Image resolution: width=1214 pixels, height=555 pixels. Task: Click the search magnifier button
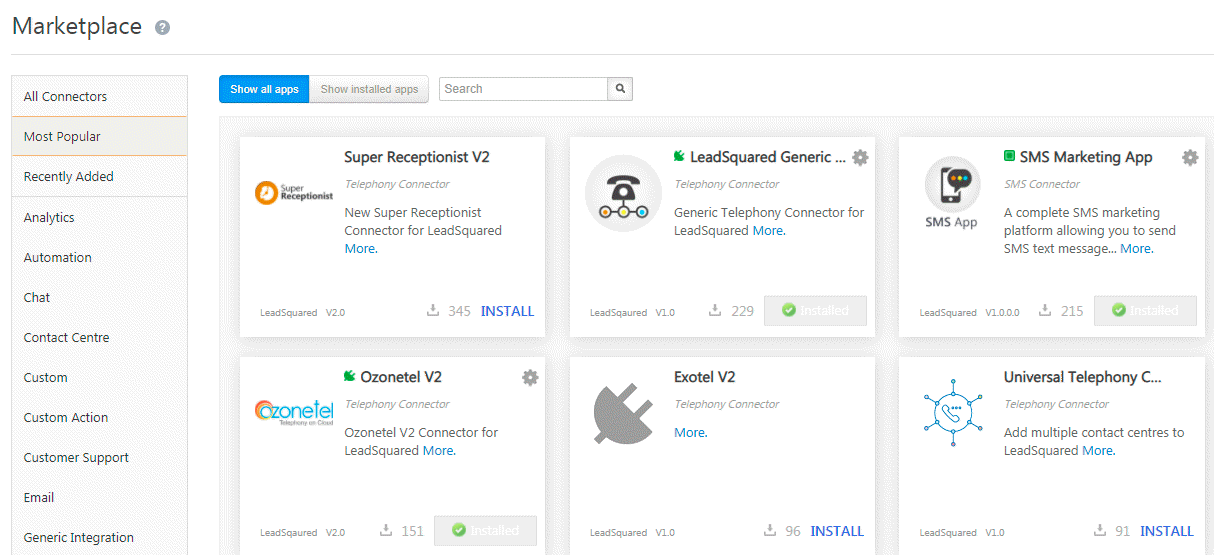[x=620, y=89]
